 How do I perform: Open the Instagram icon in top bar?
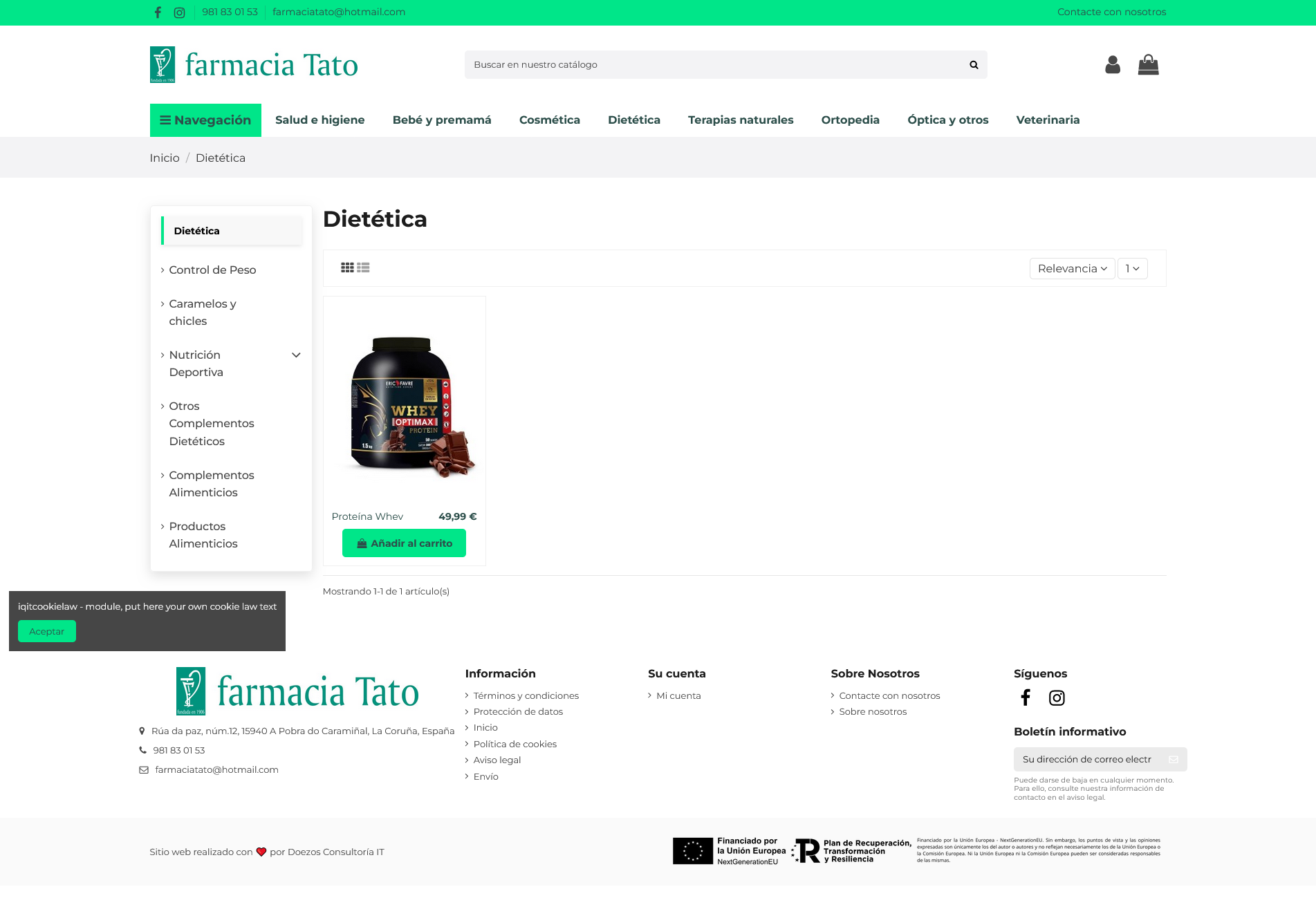(x=179, y=12)
